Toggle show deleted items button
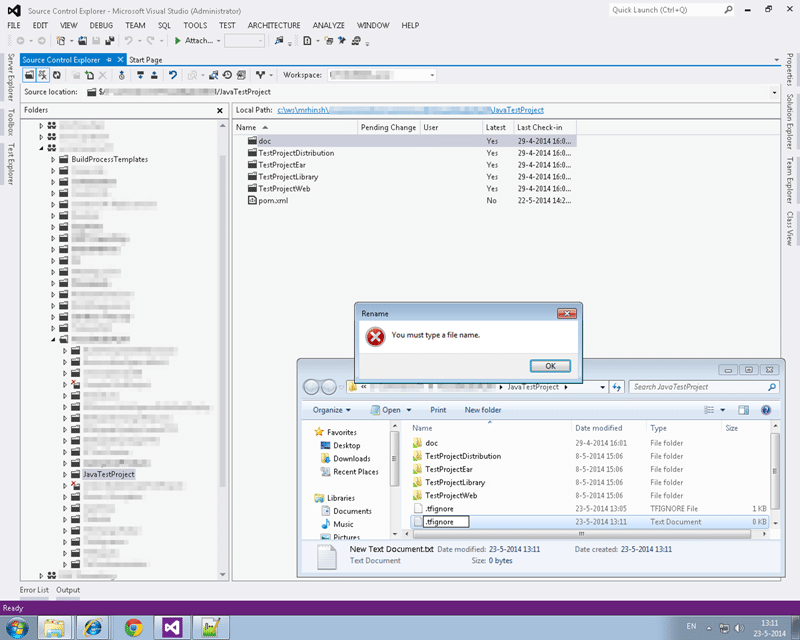 tap(43, 75)
